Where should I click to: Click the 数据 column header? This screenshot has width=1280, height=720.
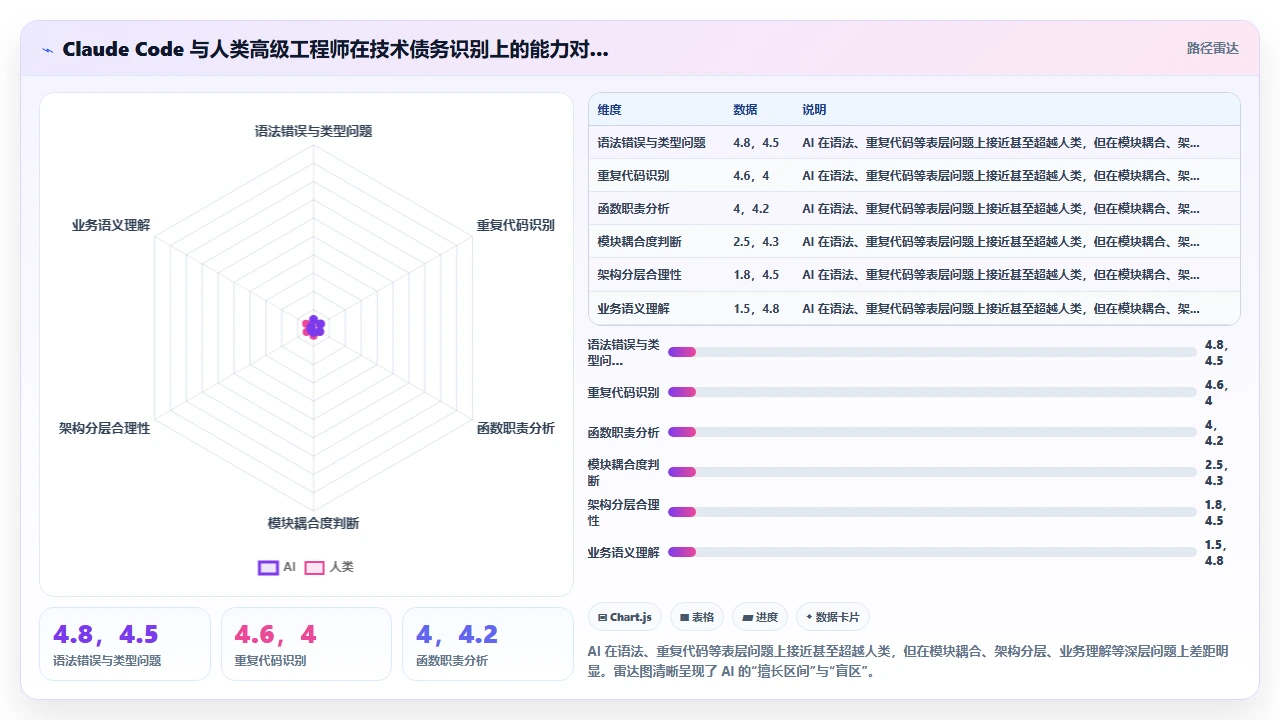745,110
